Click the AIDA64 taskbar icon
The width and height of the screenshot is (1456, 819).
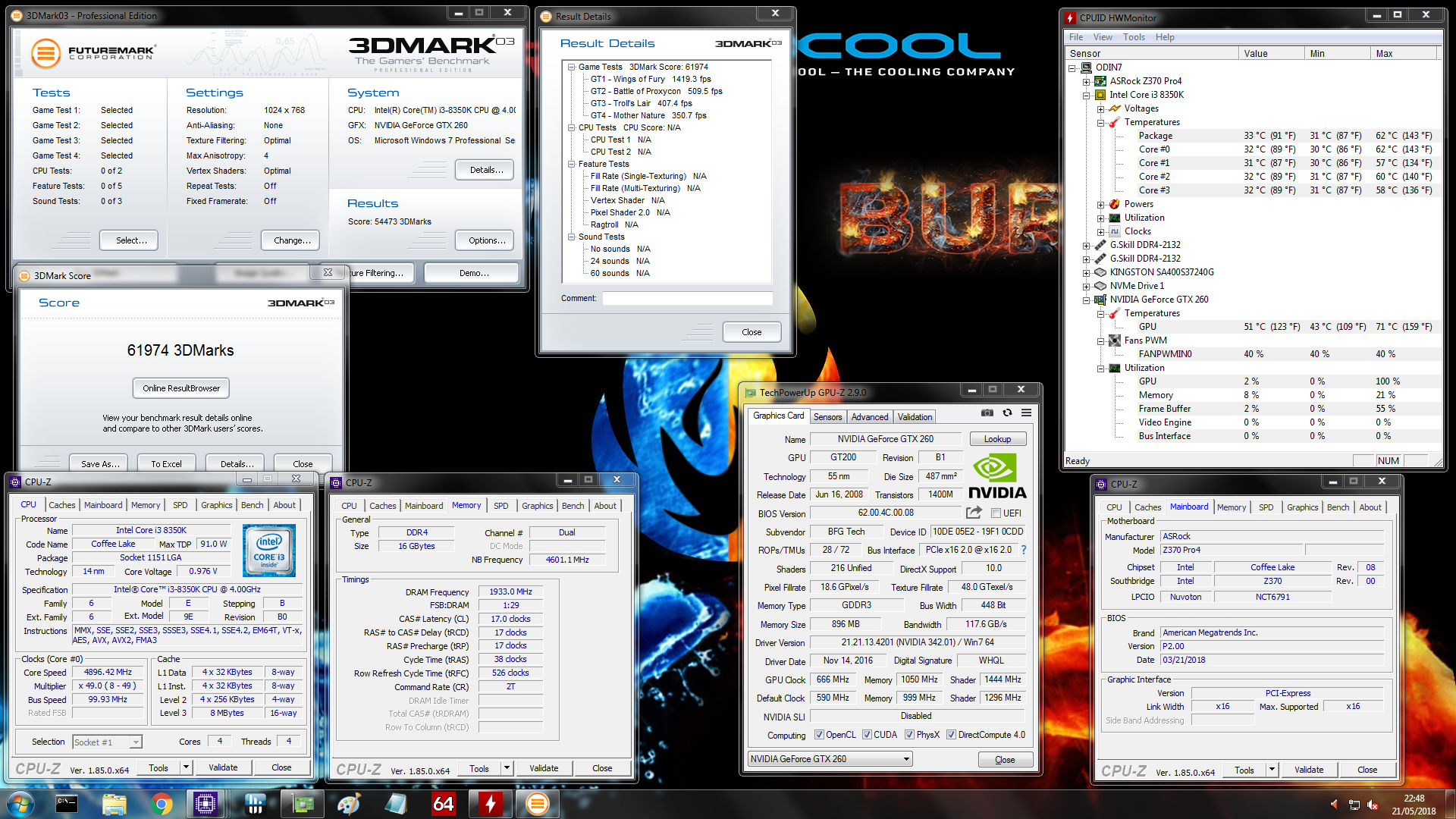click(444, 804)
